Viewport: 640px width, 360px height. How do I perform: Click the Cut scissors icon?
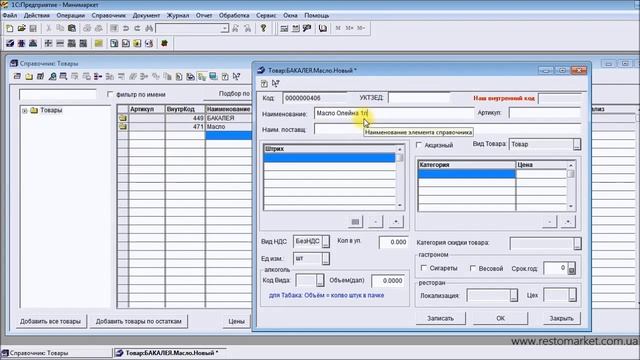(x=49, y=28)
